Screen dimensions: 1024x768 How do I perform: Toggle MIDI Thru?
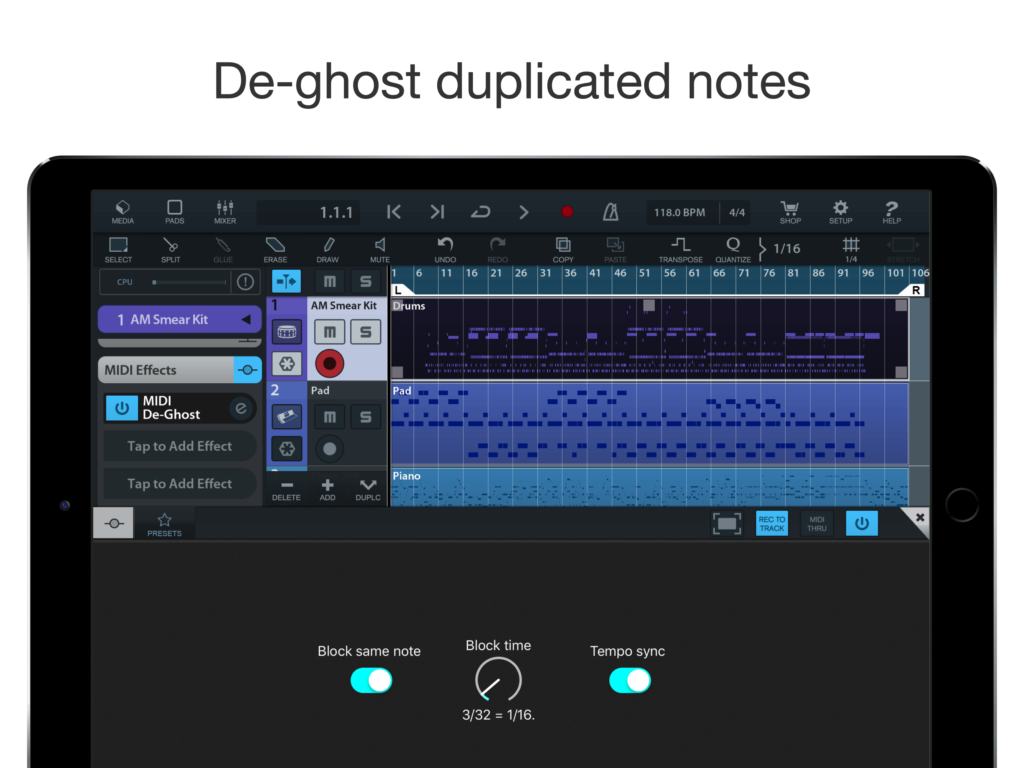(817, 523)
